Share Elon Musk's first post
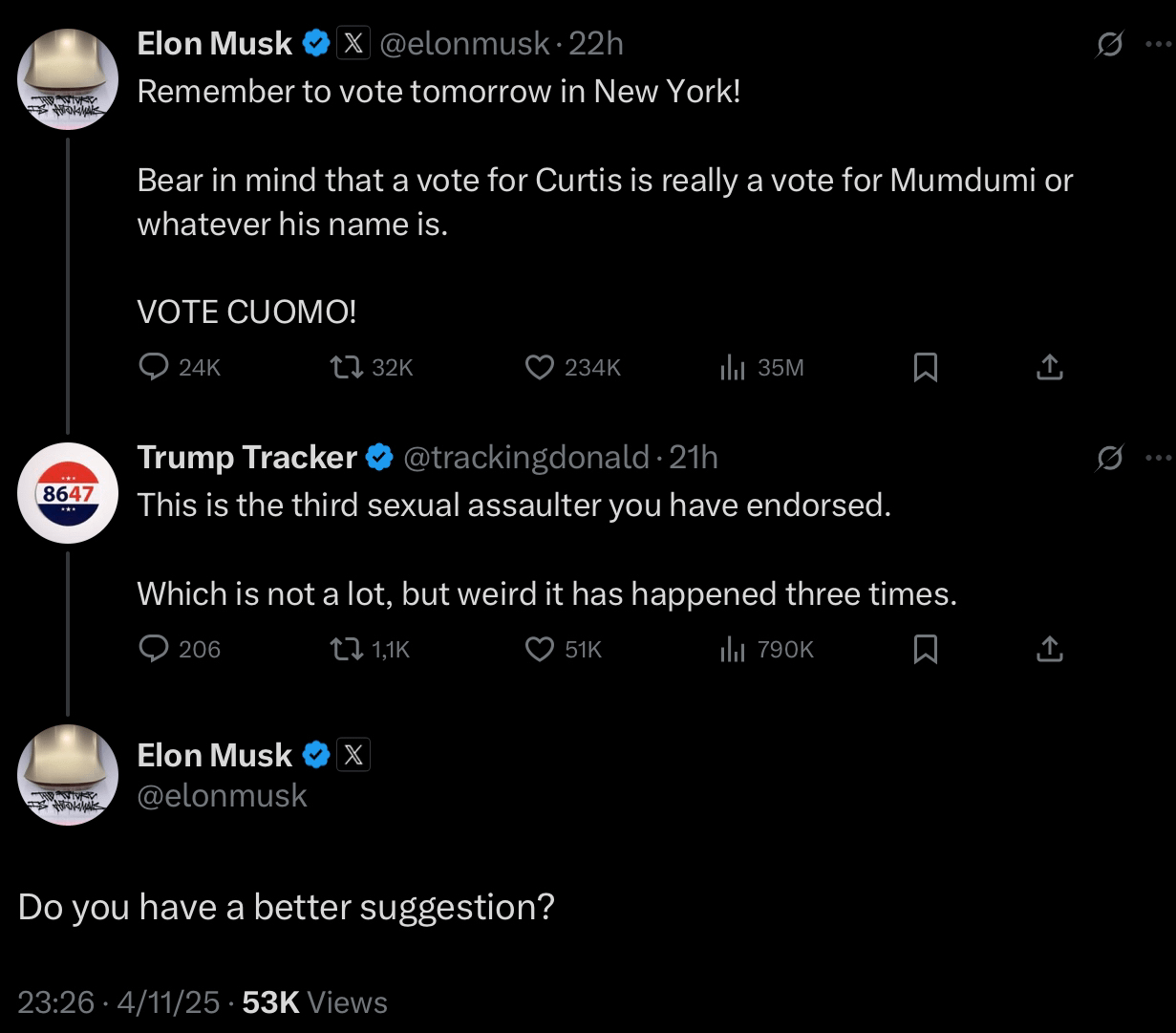Image resolution: width=1176 pixels, height=1033 pixels. [x=1049, y=367]
